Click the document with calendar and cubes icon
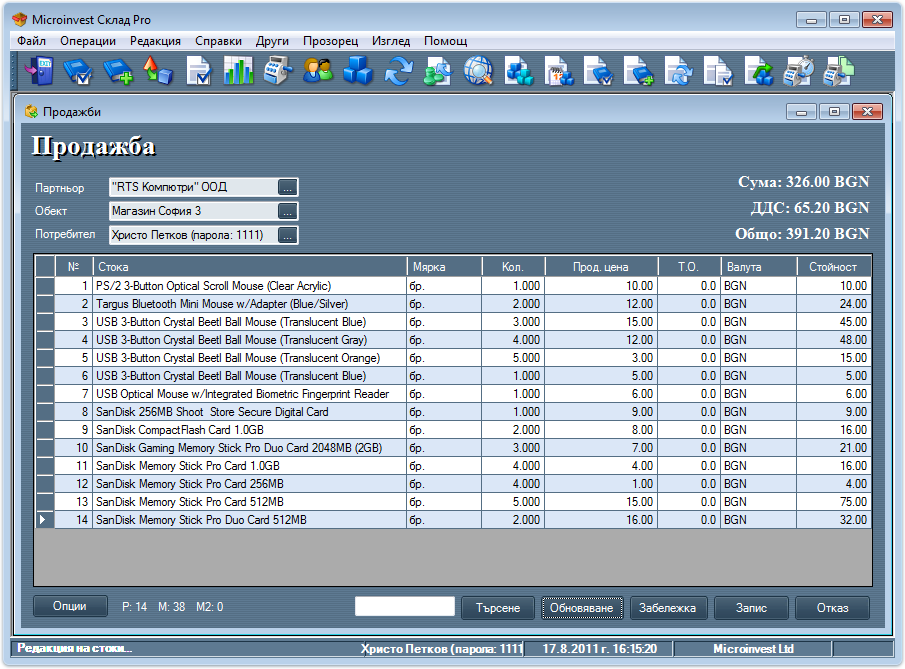905x669 pixels. tap(559, 71)
